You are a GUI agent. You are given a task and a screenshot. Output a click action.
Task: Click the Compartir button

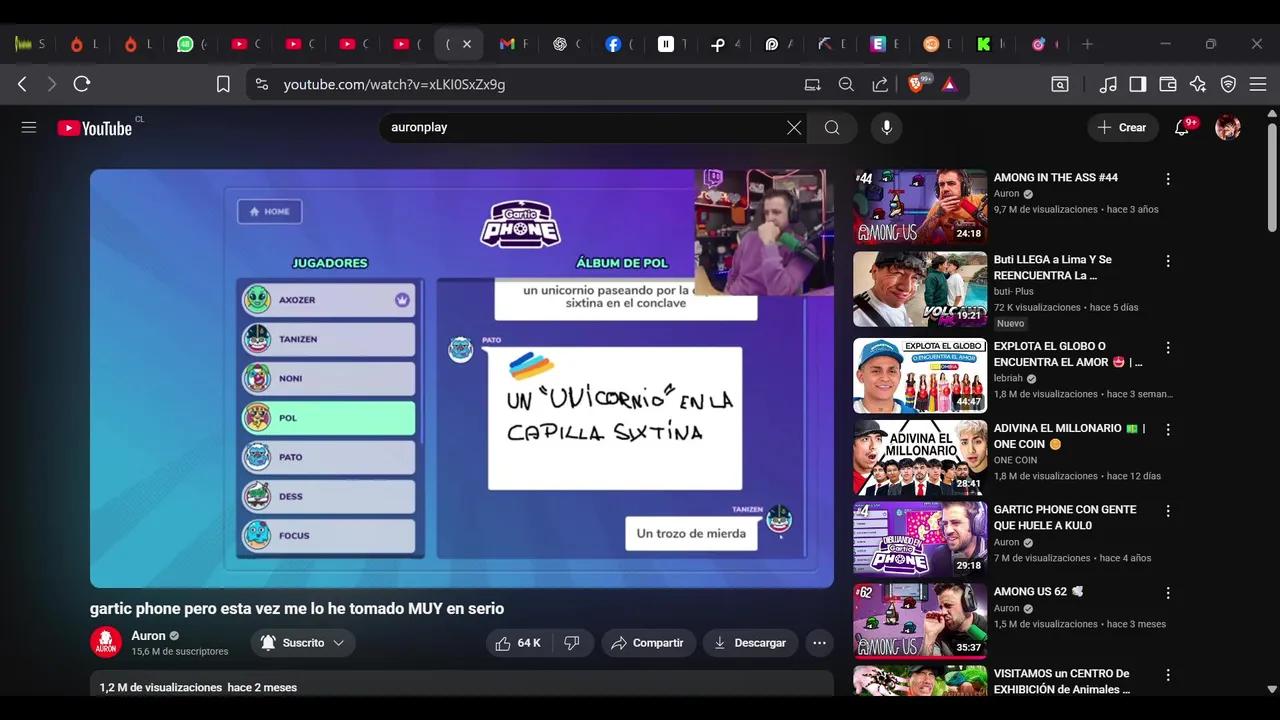coord(648,643)
